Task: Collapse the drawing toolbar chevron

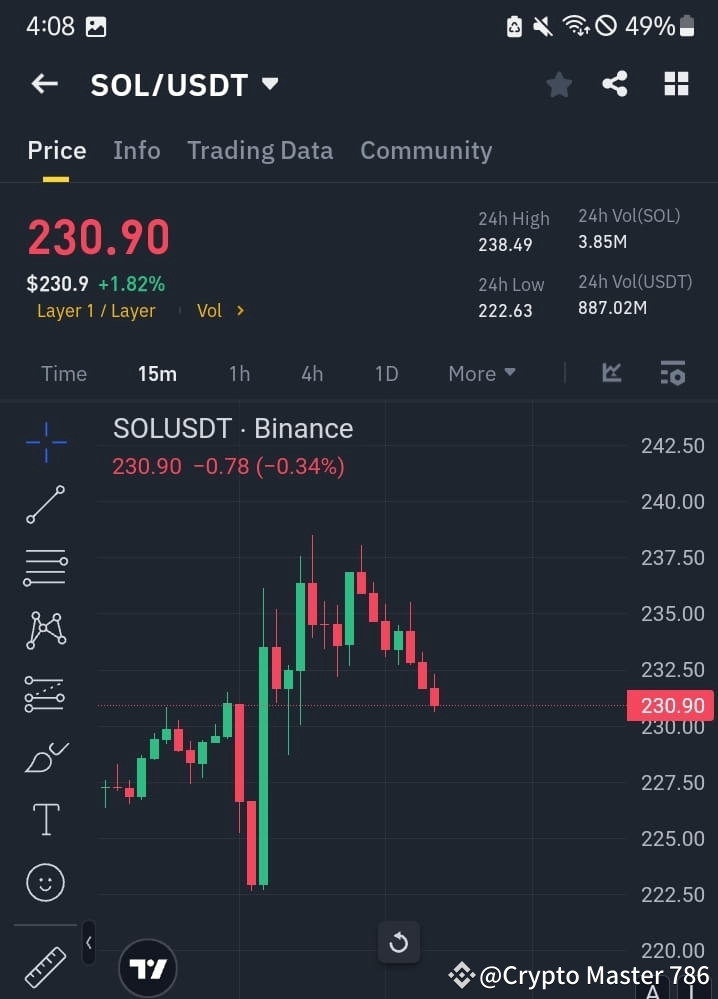Action: pyautogui.click(x=88, y=942)
